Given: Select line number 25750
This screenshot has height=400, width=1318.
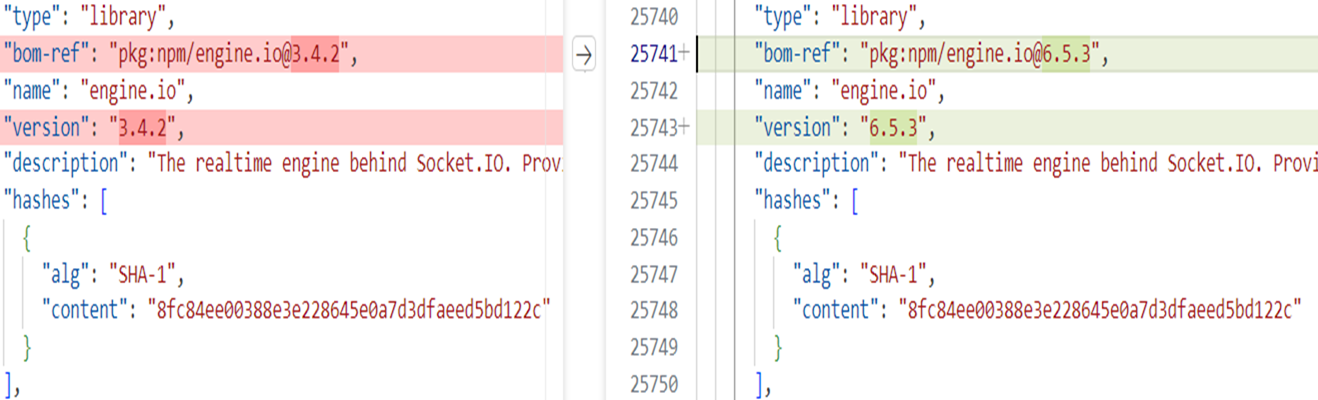Looking at the screenshot, I should pos(655,384).
